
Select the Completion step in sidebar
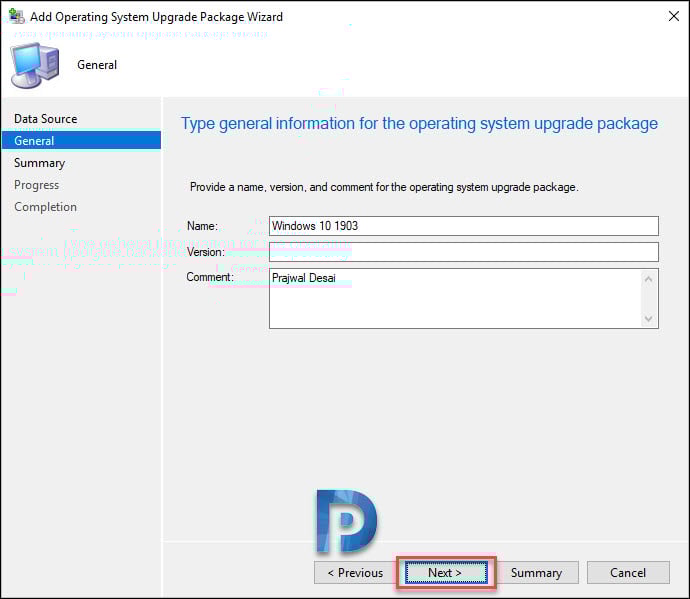click(45, 207)
